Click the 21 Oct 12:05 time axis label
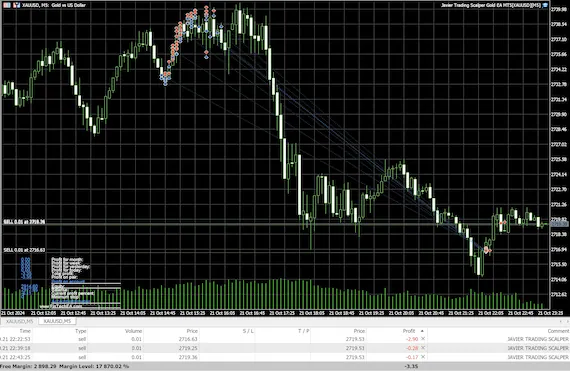Screen dimensions: 570x371 (x=44, y=313)
